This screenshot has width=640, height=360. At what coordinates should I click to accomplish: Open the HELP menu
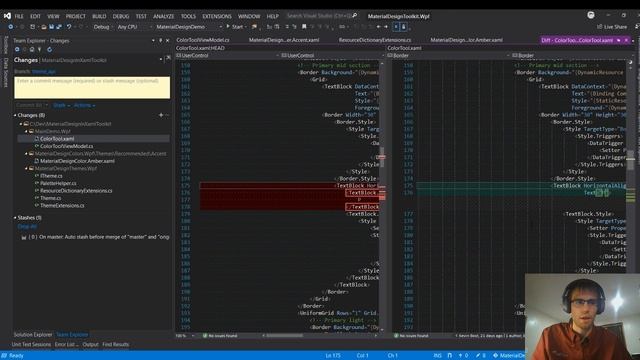272,16
